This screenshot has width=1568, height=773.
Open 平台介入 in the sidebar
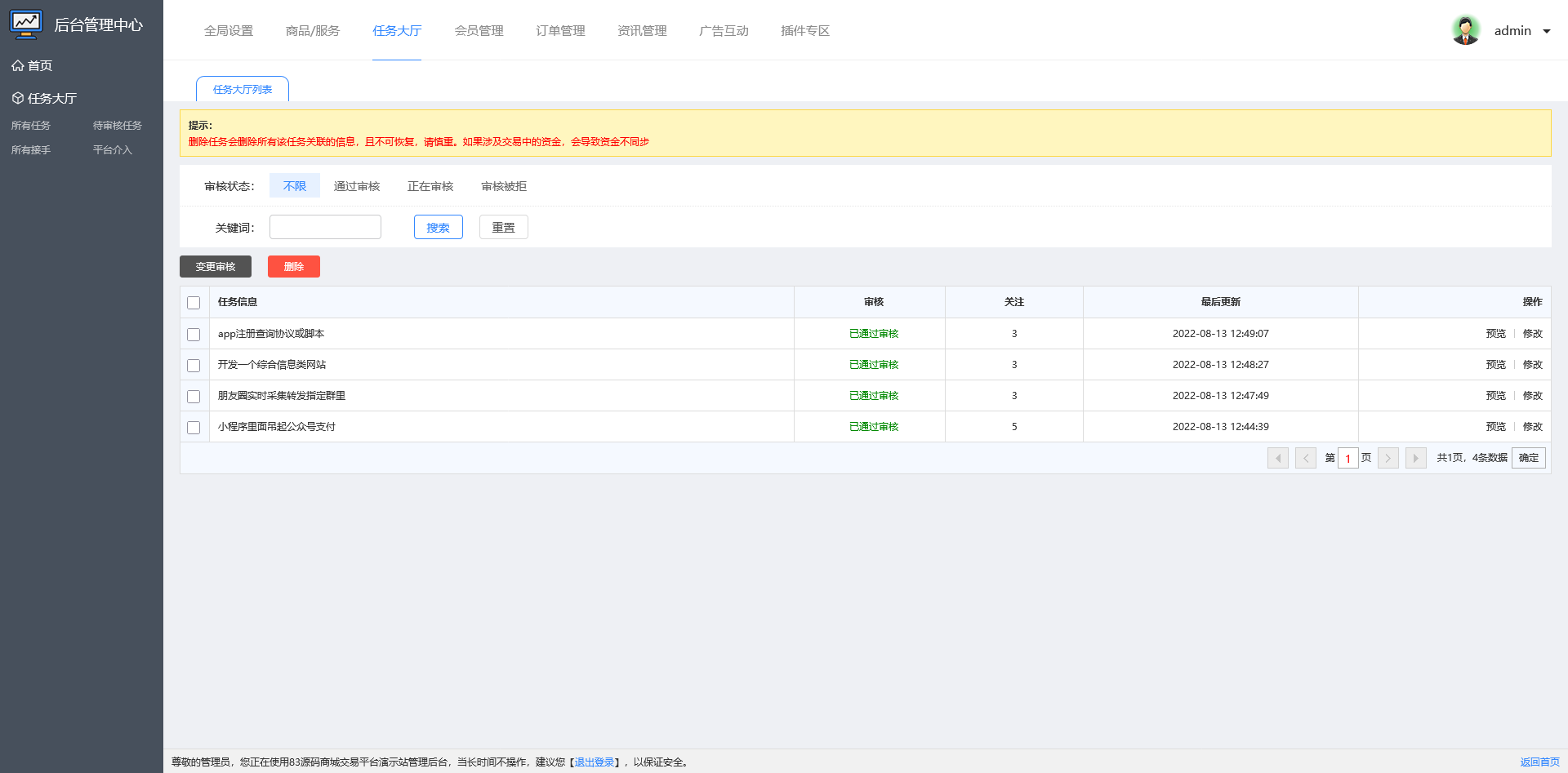point(113,149)
